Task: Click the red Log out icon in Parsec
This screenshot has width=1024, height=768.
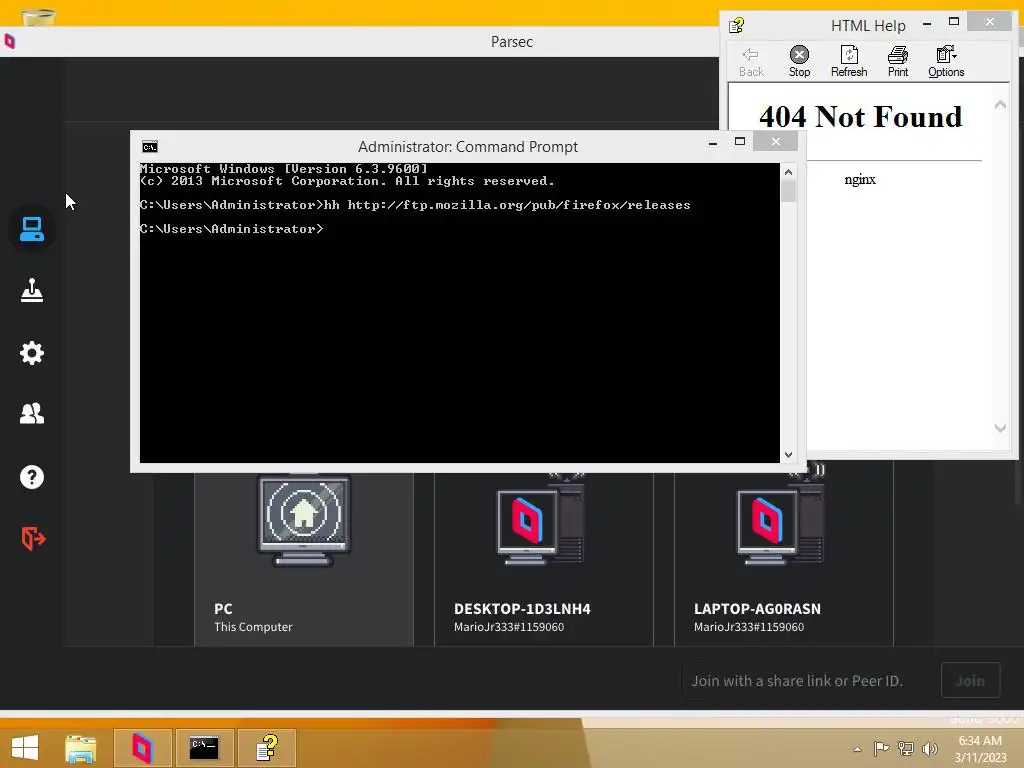Action: (x=33, y=539)
